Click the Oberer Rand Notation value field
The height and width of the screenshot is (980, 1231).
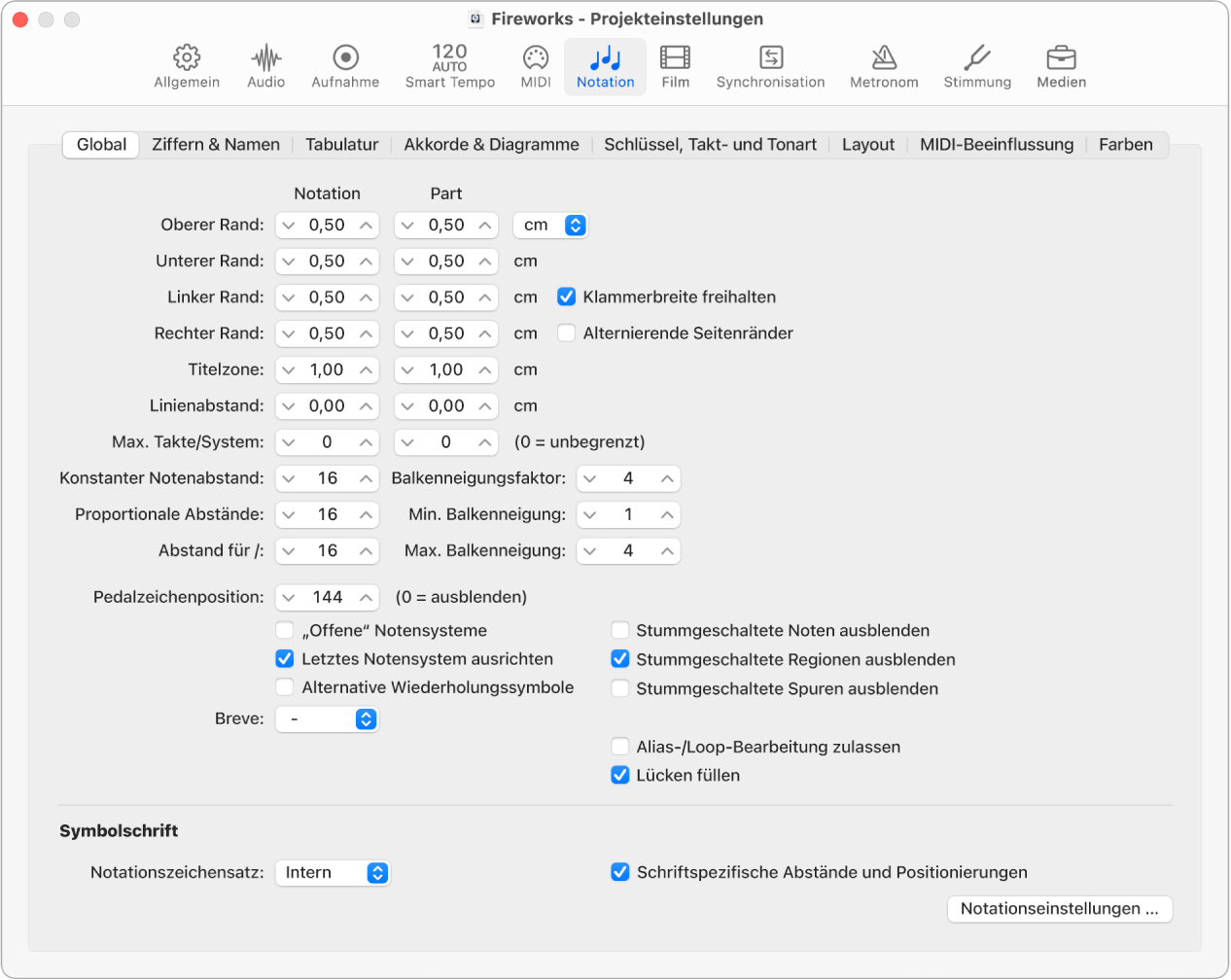coord(327,225)
